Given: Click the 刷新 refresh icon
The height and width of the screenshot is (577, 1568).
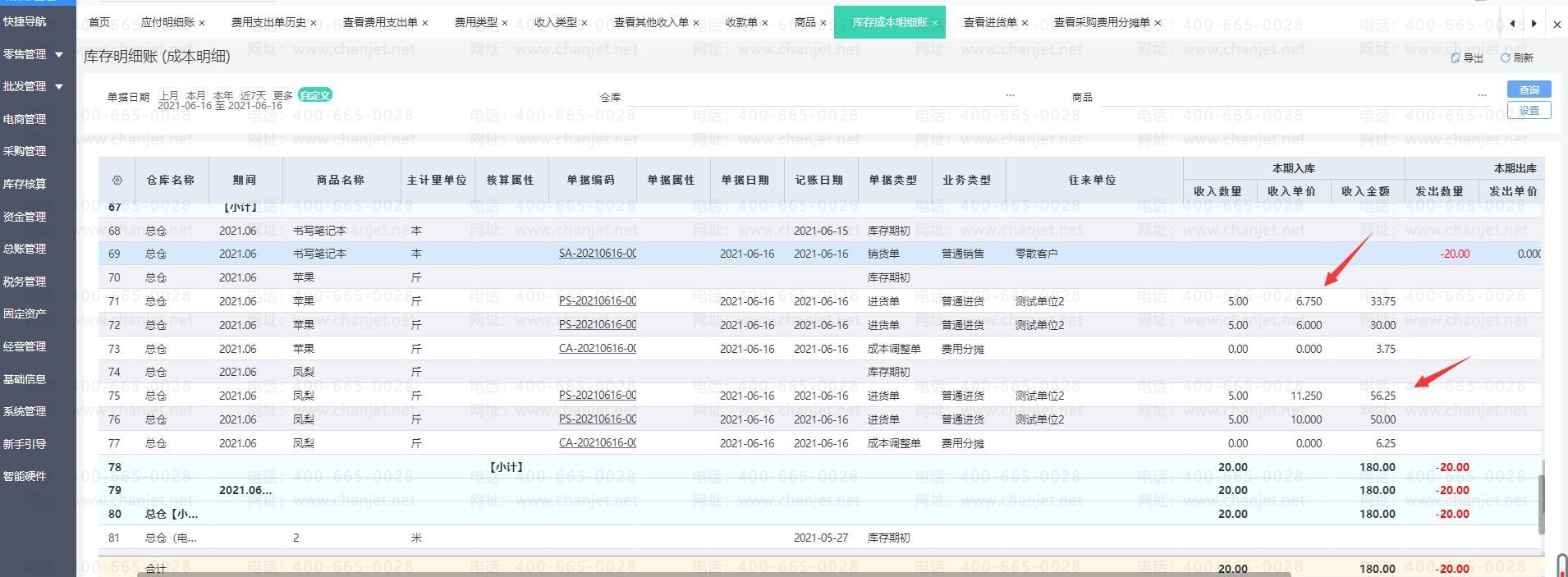Looking at the screenshot, I should coord(1506,58).
